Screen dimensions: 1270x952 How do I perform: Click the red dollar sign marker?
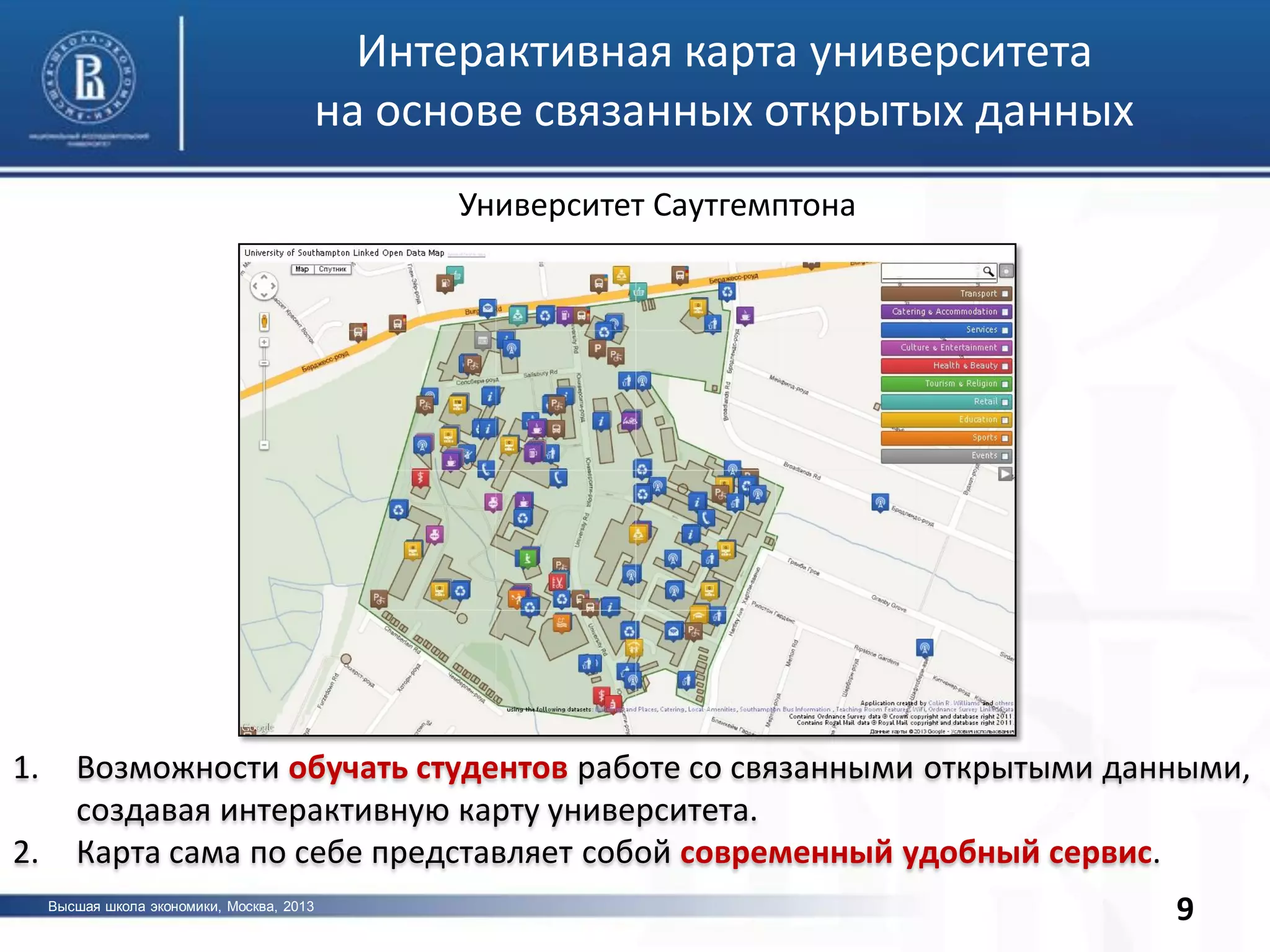420,478
